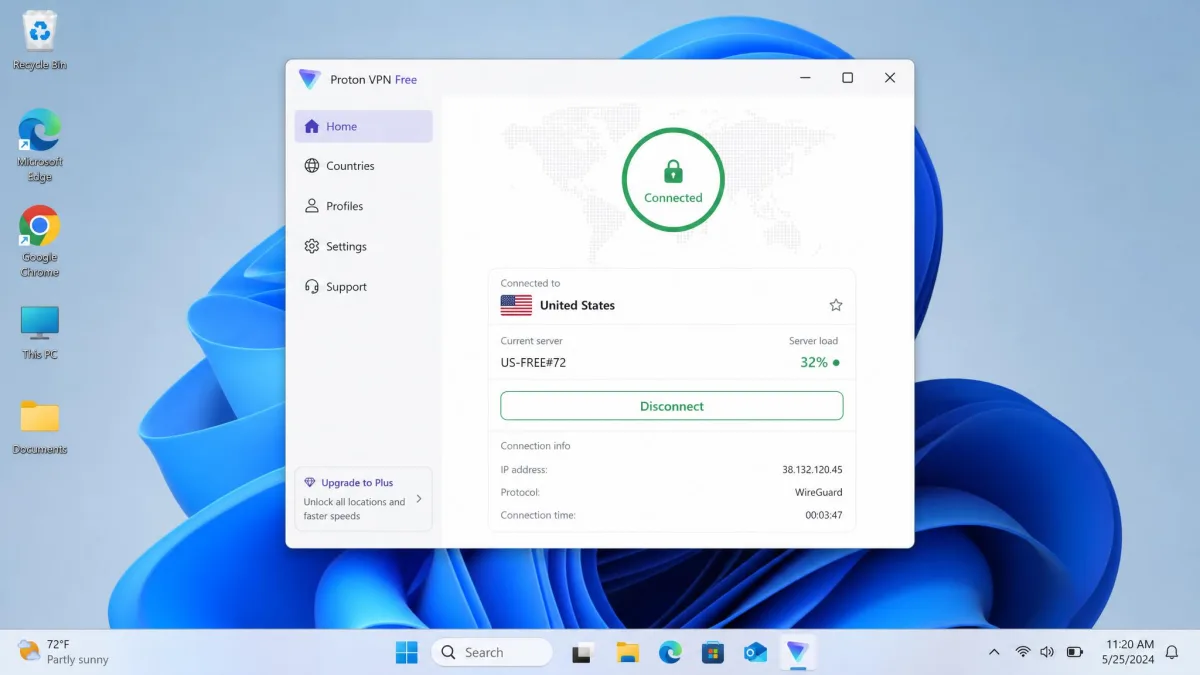Click the battery tray icon
The height and width of the screenshot is (675, 1200).
point(1075,652)
